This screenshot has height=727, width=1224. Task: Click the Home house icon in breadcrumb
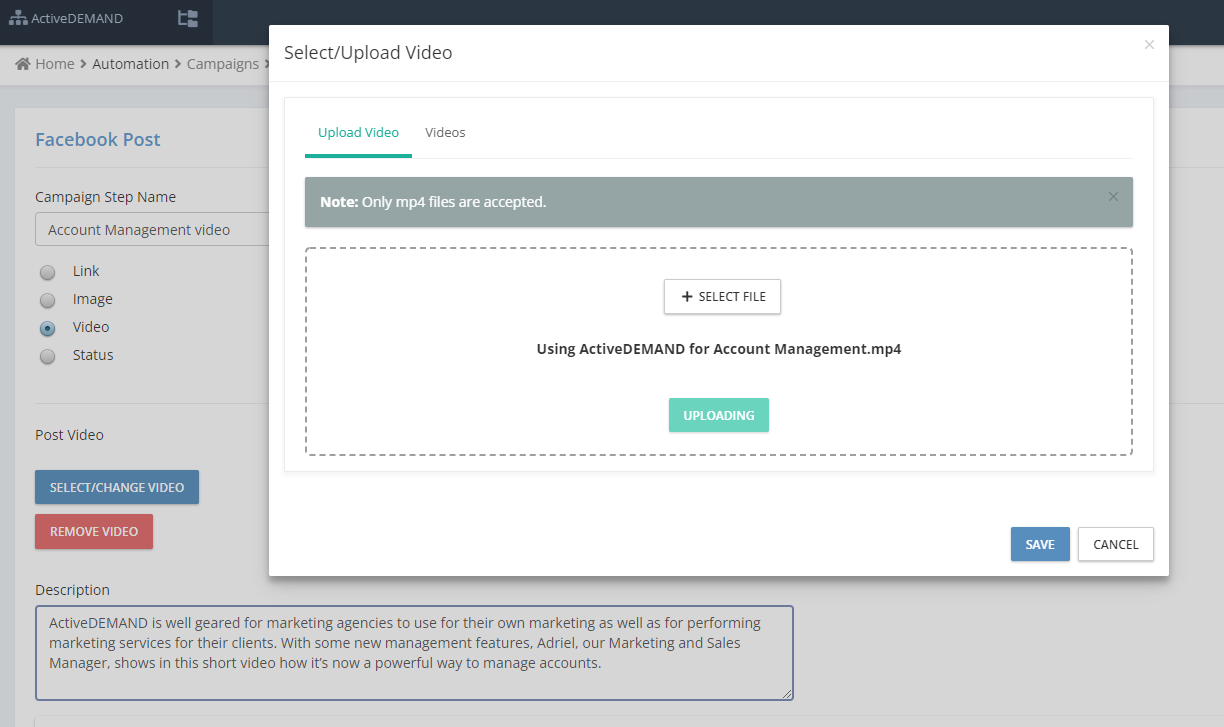[x=23, y=64]
